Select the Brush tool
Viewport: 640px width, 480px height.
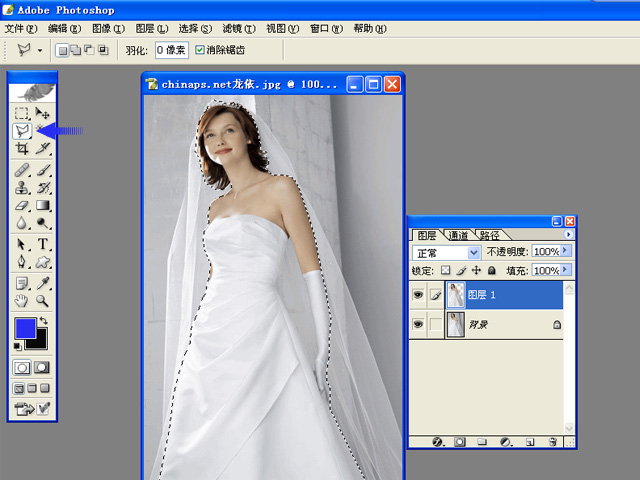click(x=42, y=170)
